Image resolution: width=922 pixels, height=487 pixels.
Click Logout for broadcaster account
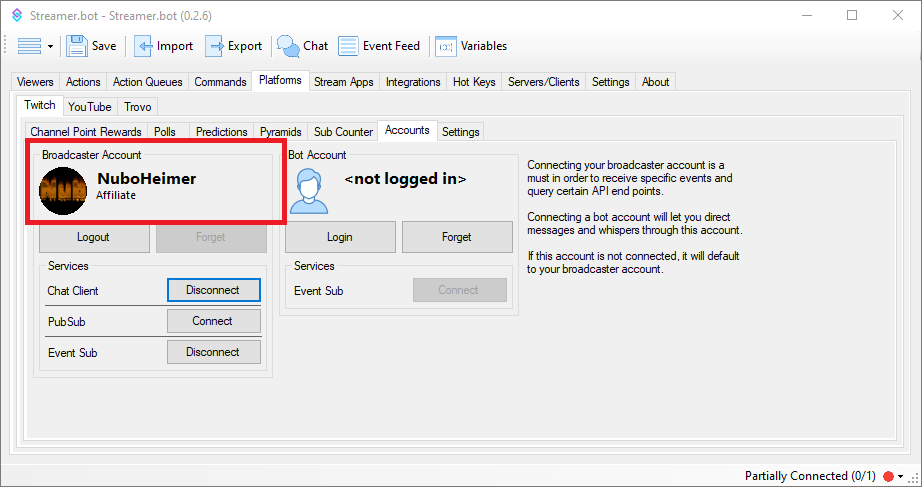[93, 237]
